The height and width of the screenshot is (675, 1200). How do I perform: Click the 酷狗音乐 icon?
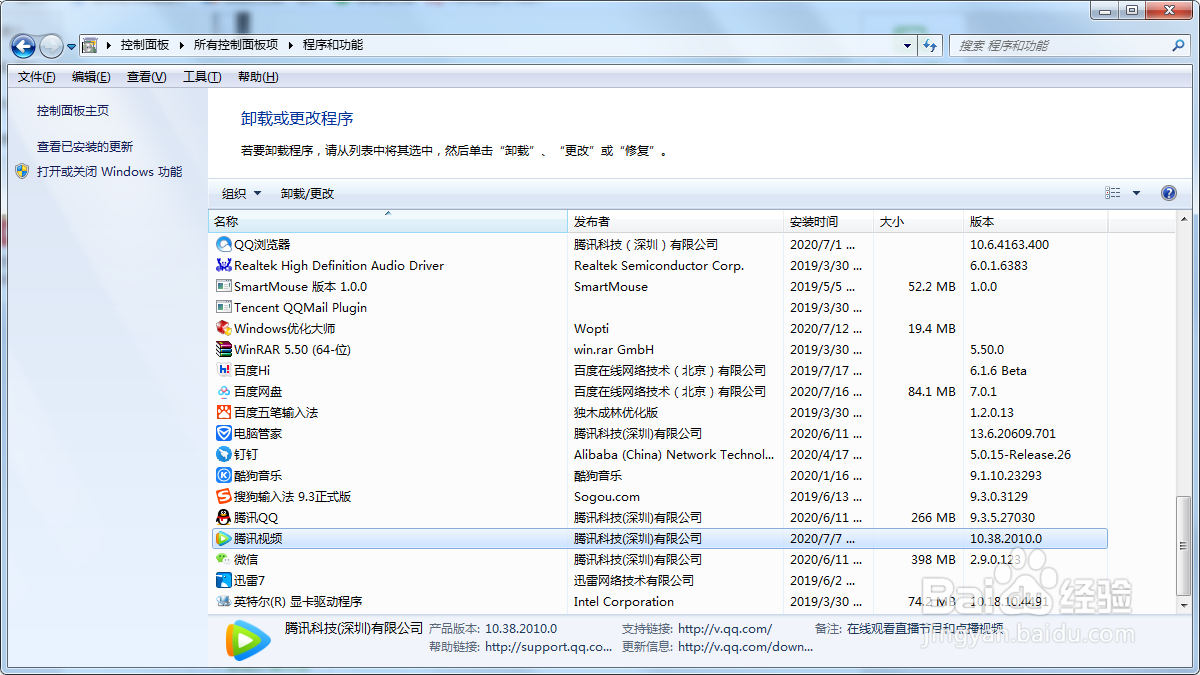[224, 475]
